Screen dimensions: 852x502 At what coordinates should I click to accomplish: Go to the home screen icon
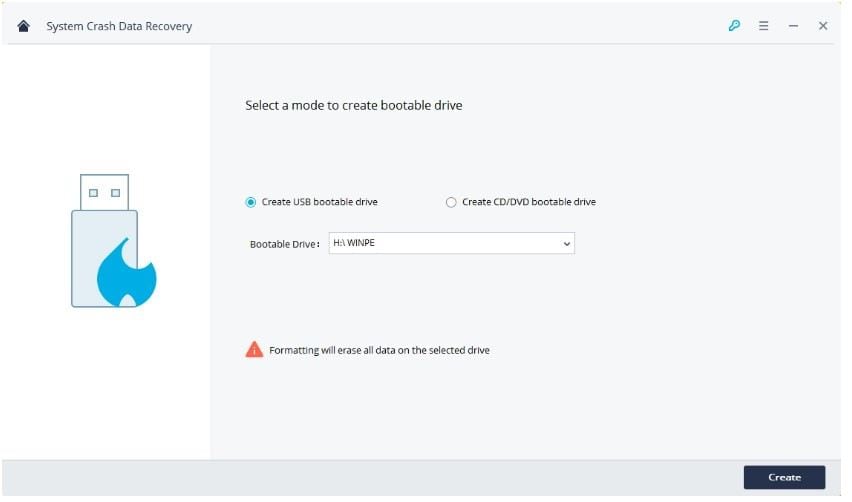(23, 26)
